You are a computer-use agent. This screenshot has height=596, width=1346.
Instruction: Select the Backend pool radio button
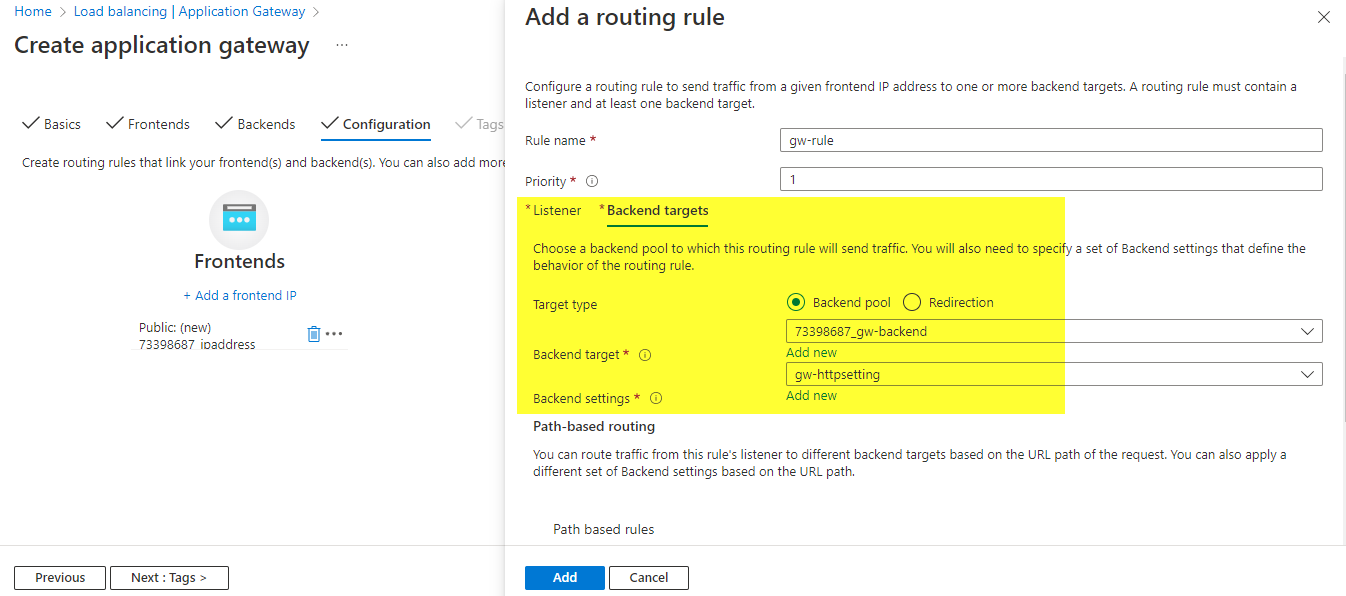pos(796,302)
